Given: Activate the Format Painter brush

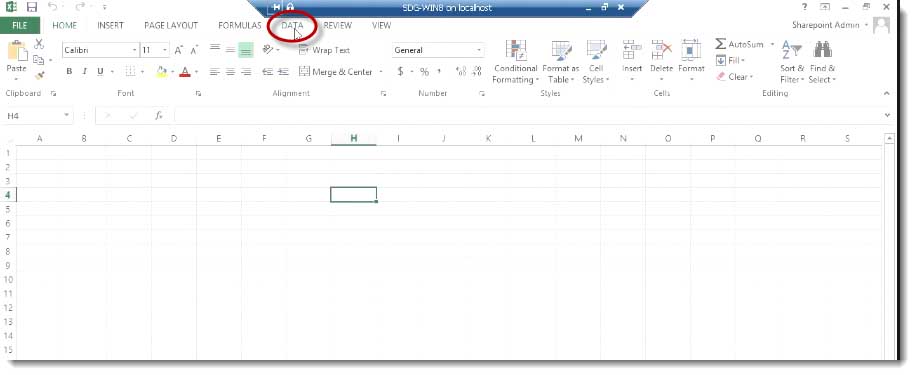Looking at the screenshot, I should (39, 75).
